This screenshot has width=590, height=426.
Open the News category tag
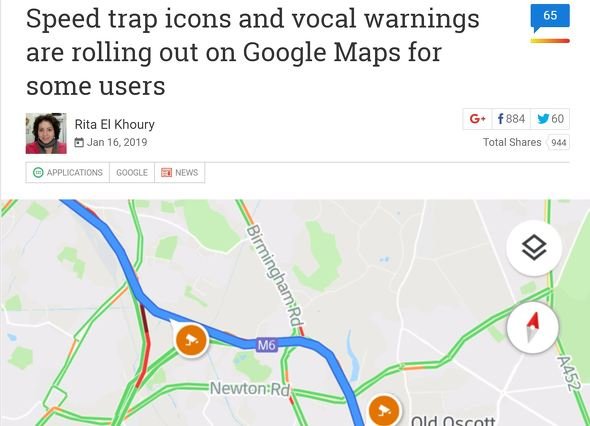179,173
